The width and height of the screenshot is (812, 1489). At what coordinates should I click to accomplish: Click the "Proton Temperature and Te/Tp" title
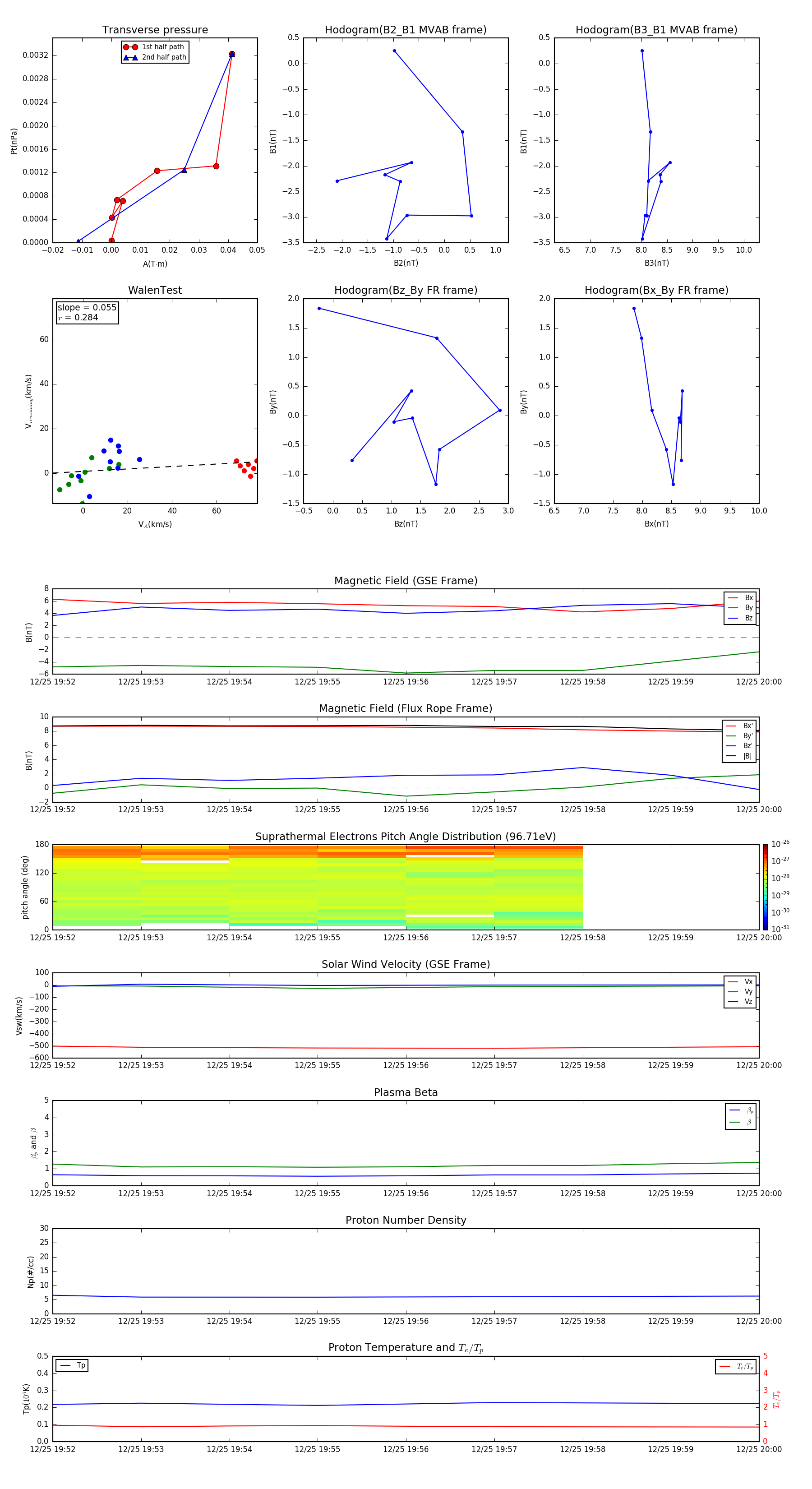click(406, 1348)
